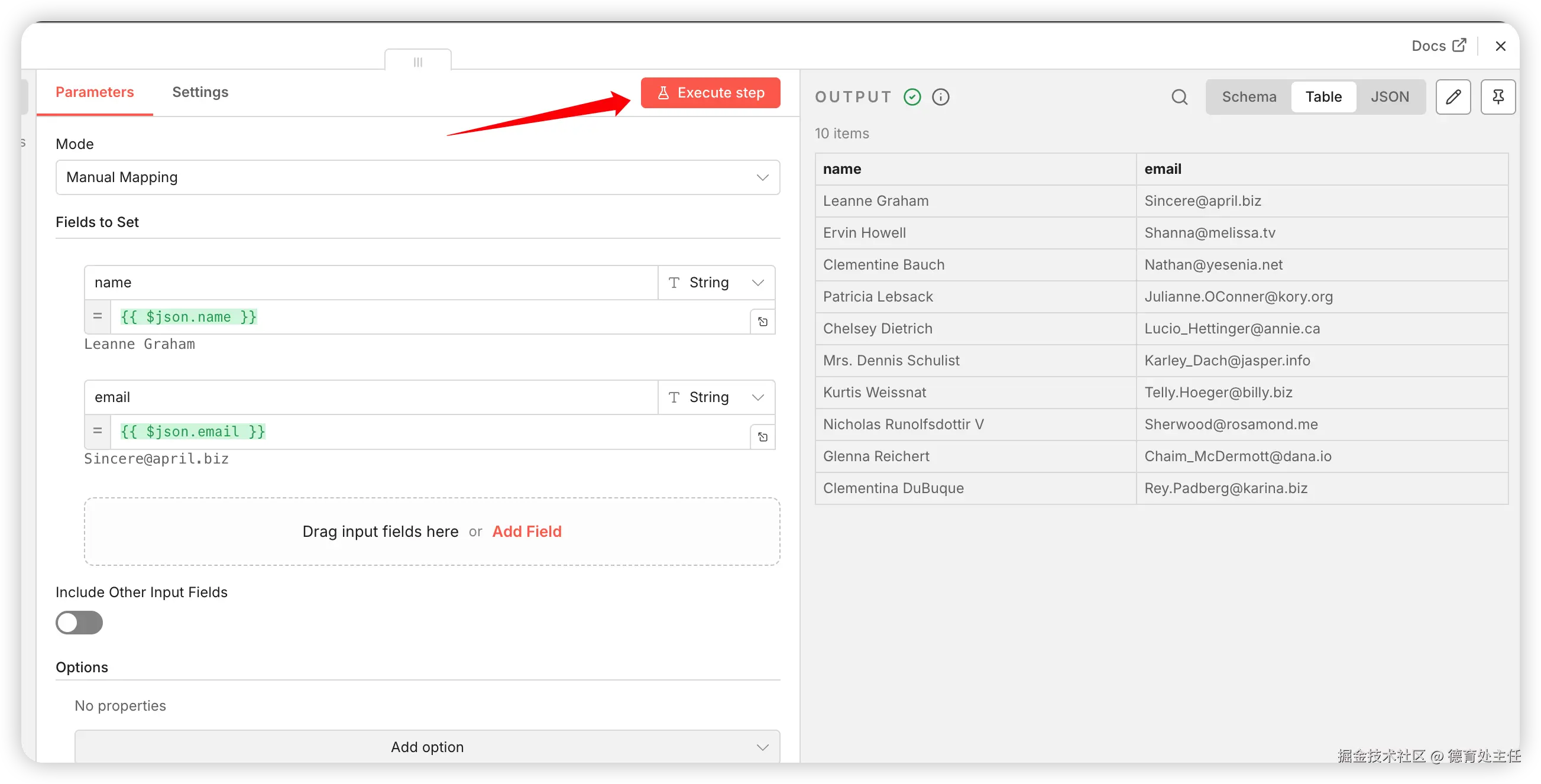Click the Docs external link icon

point(1459,46)
